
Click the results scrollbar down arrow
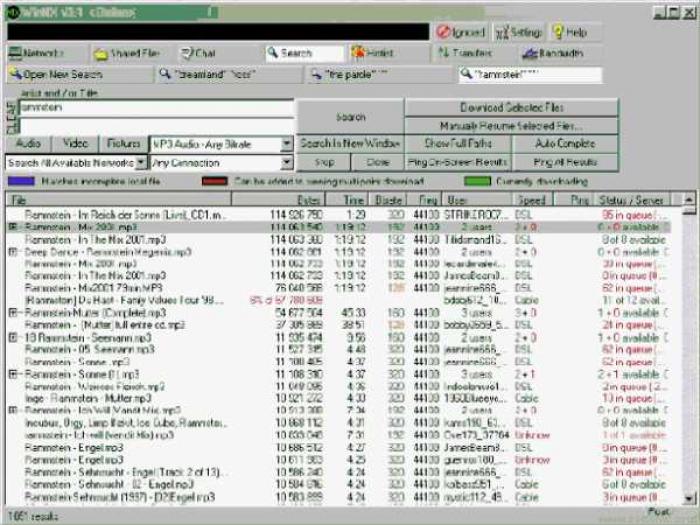tap(689, 498)
